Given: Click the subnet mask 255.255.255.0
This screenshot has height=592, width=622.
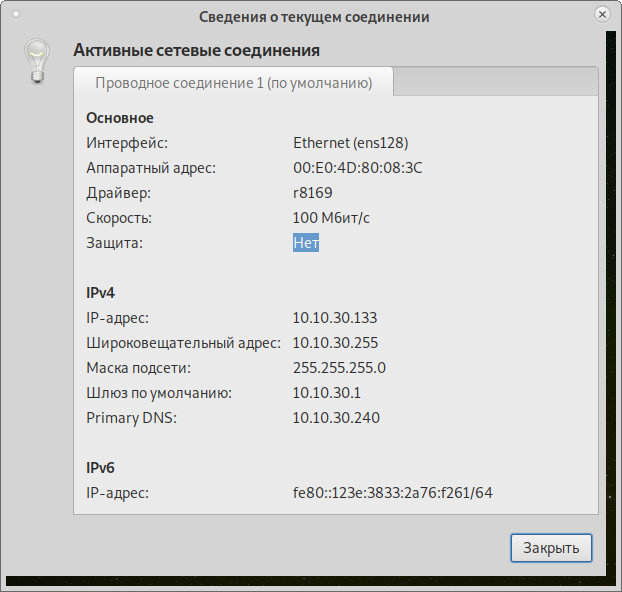Looking at the screenshot, I should coord(339,368).
